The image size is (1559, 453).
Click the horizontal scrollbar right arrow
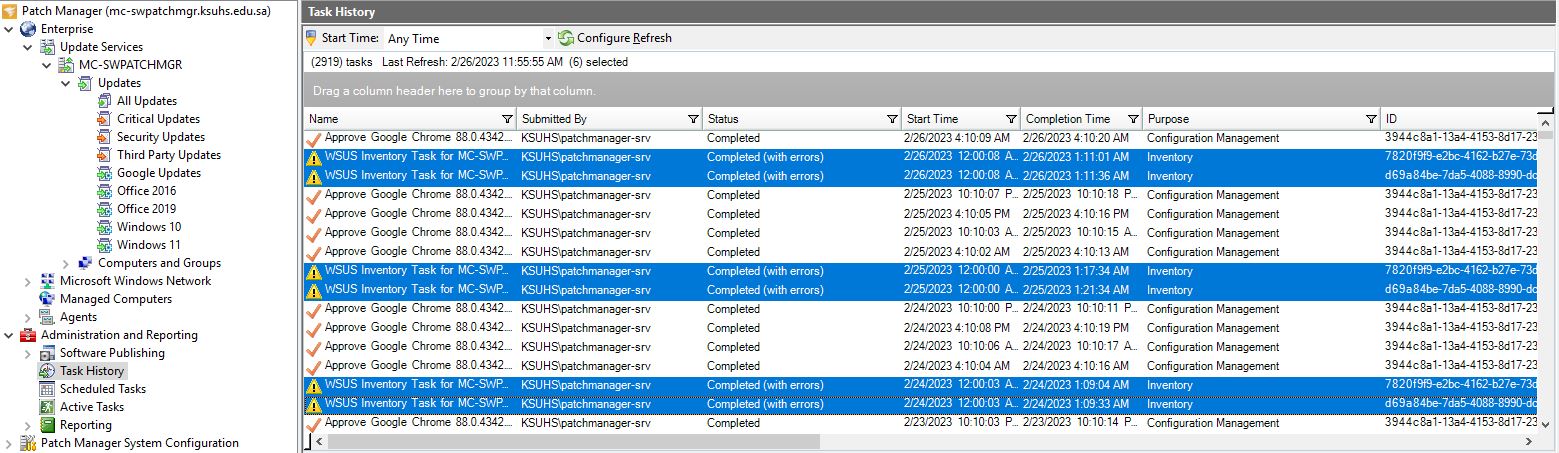coord(1529,441)
